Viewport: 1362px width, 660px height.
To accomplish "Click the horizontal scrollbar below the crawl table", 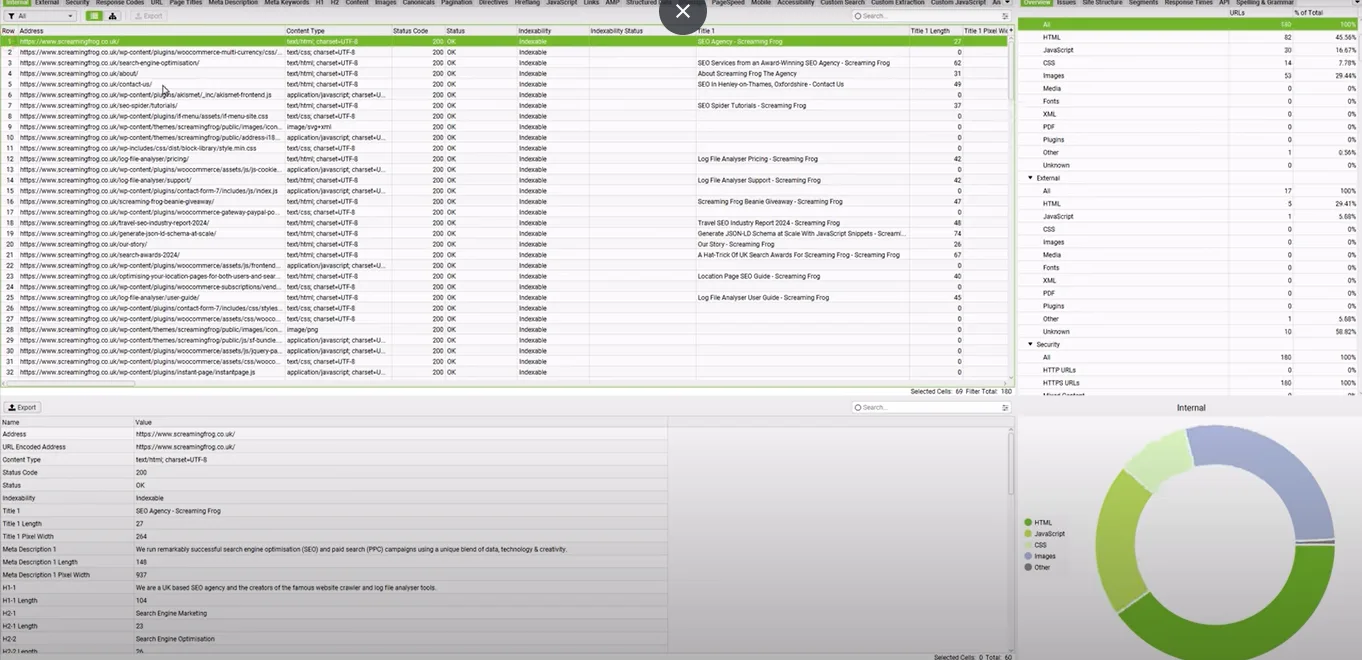I will click(70, 385).
